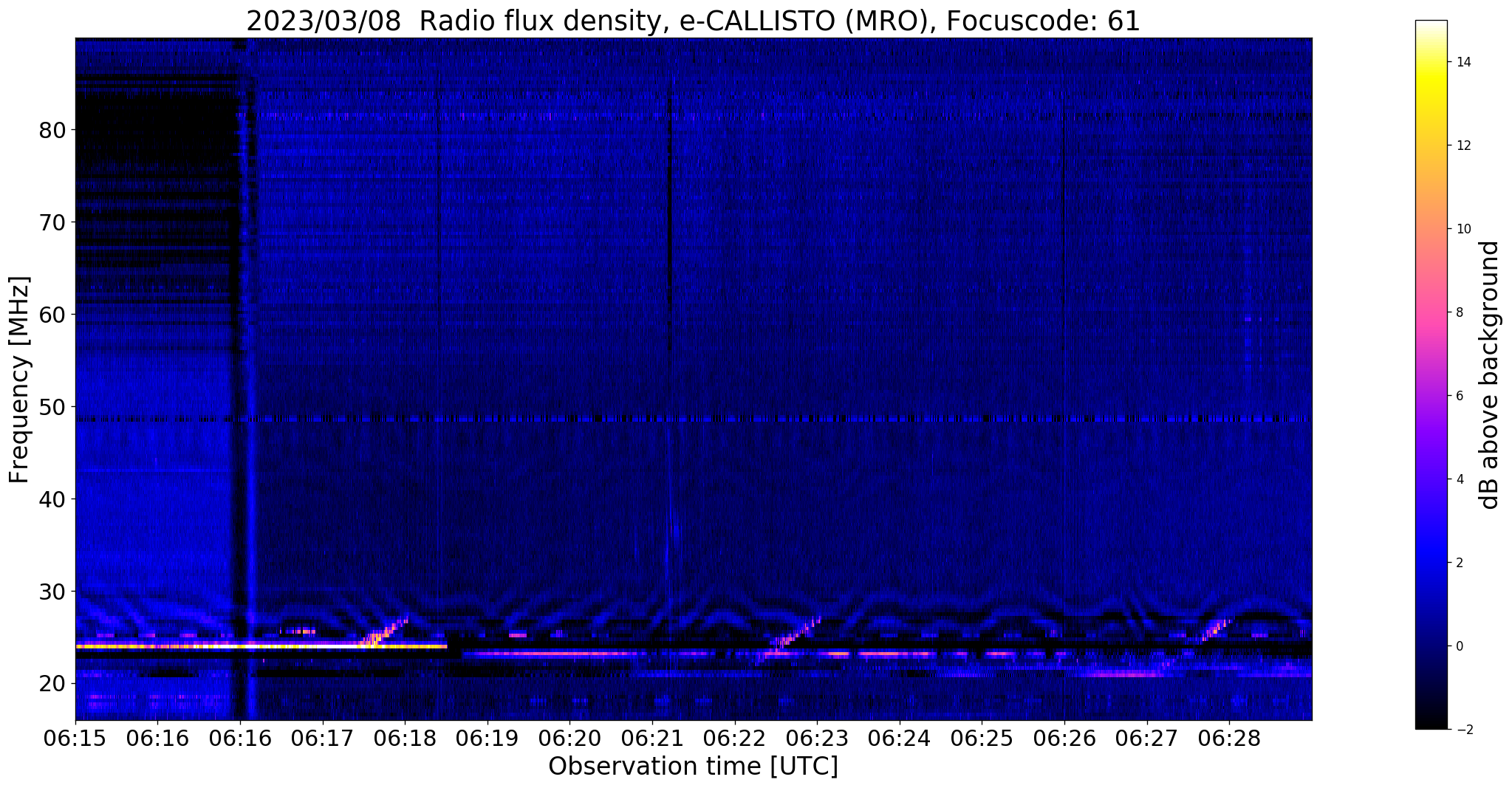Screen dimensions: 1512x788
Task: Click the rising drift burst near 06:18
Action: [x=384, y=632]
